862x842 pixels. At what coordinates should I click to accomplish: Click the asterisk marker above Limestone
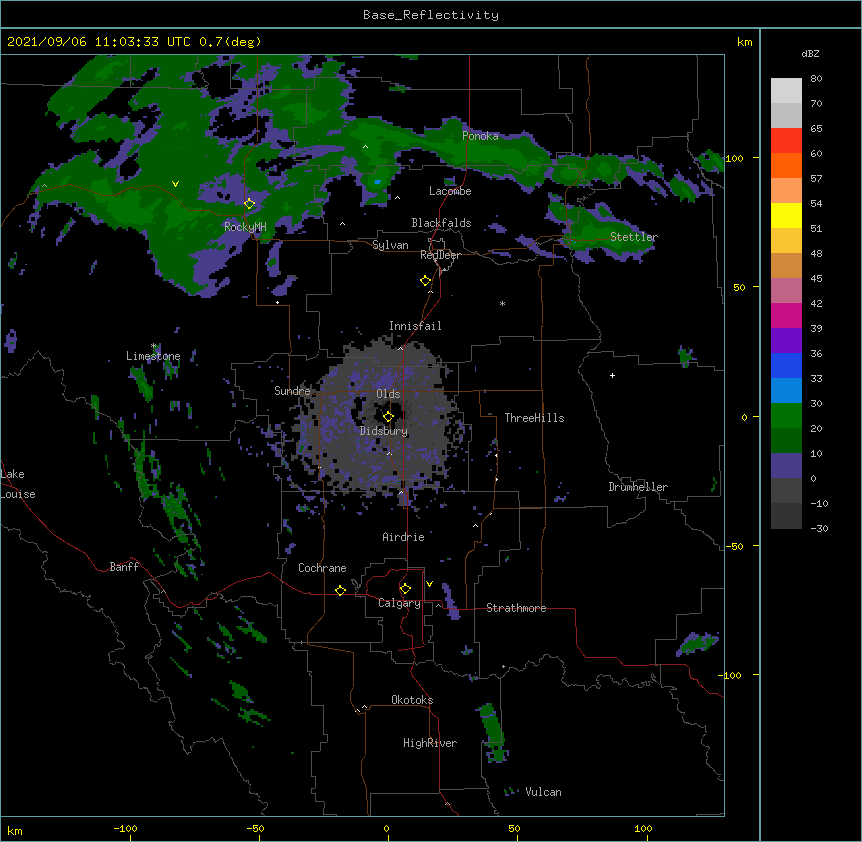pos(154,346)
